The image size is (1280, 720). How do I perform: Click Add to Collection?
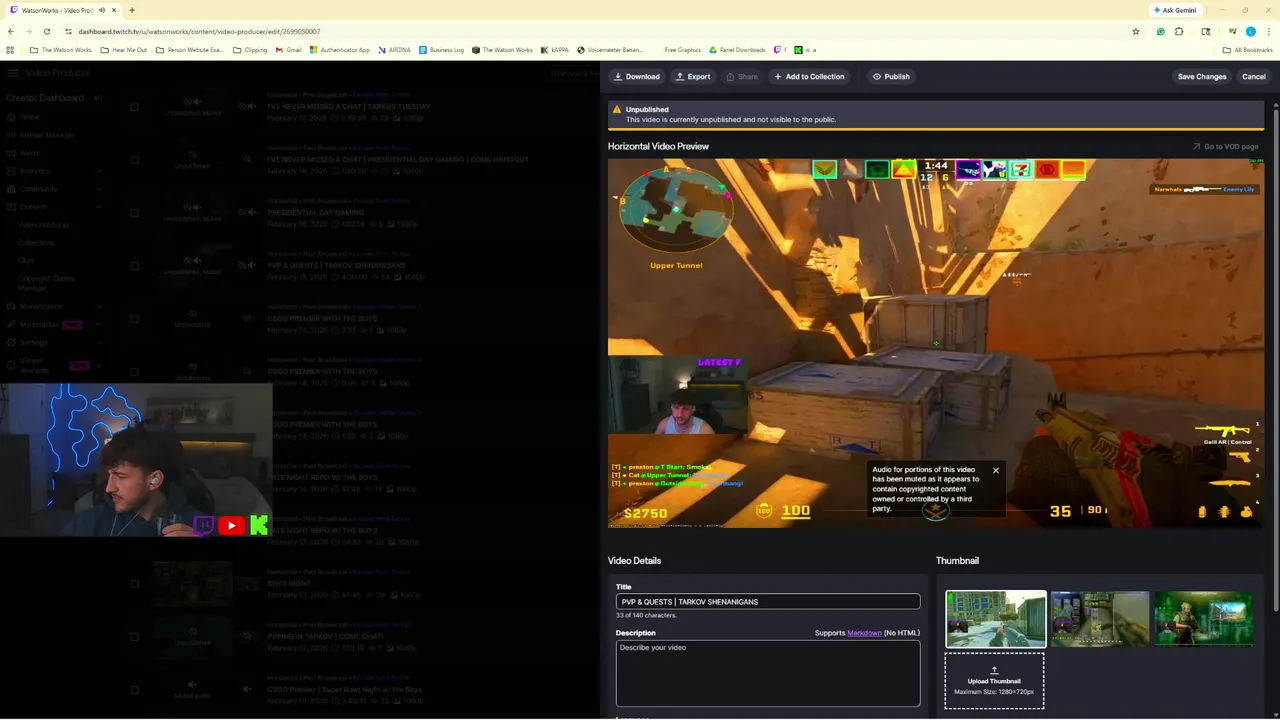coord(809,76)
